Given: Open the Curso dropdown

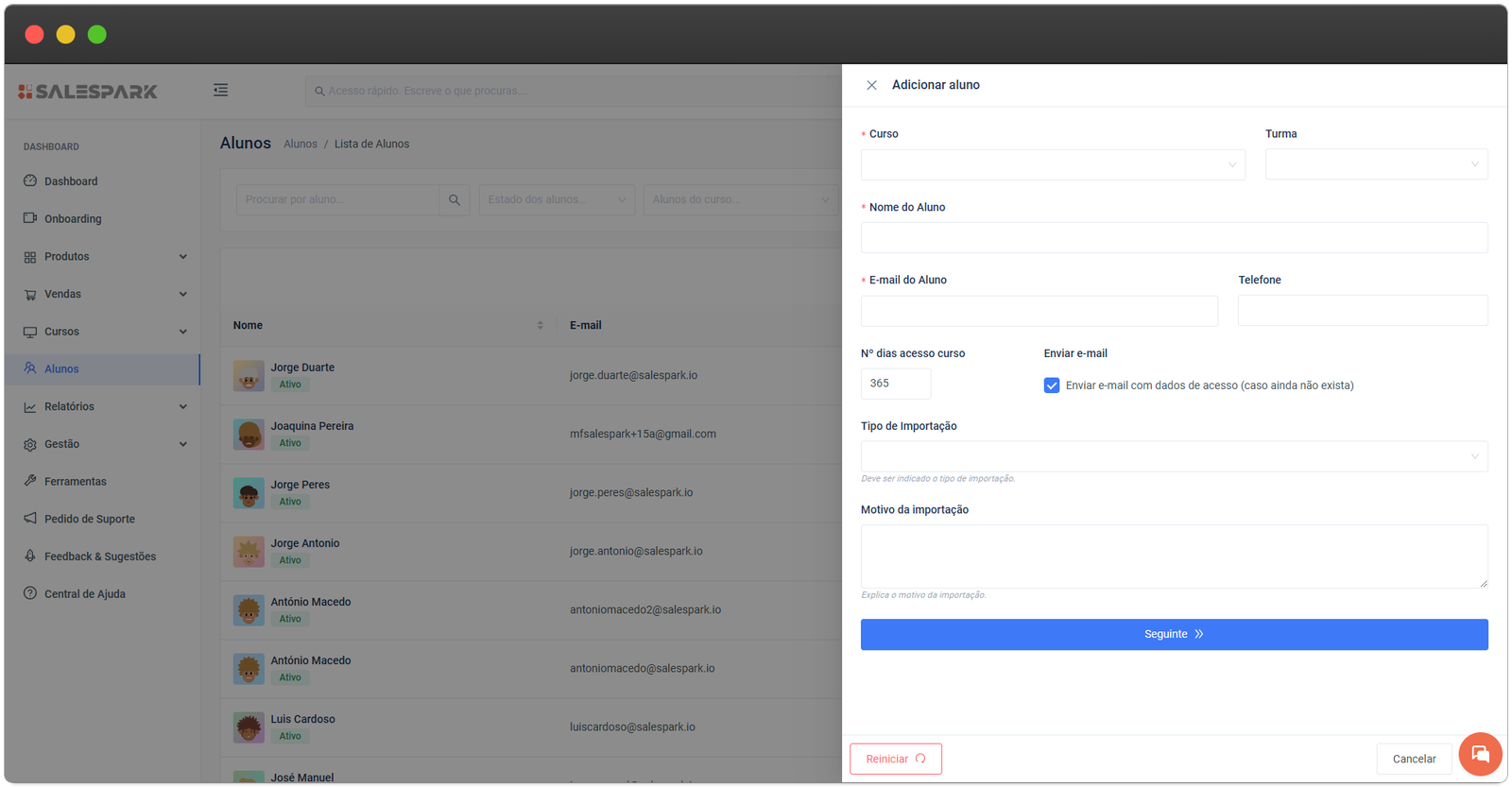Looking at the screenshot, I should pos(1052,165).
